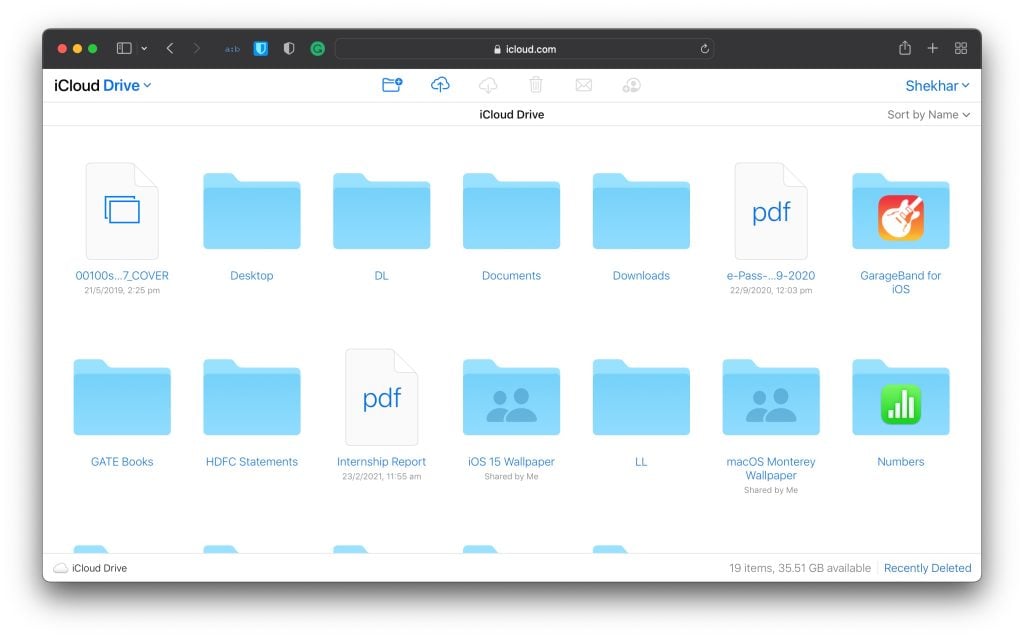
Task: Expand the Safari sidebar options chevron
Action: [144, 48]
